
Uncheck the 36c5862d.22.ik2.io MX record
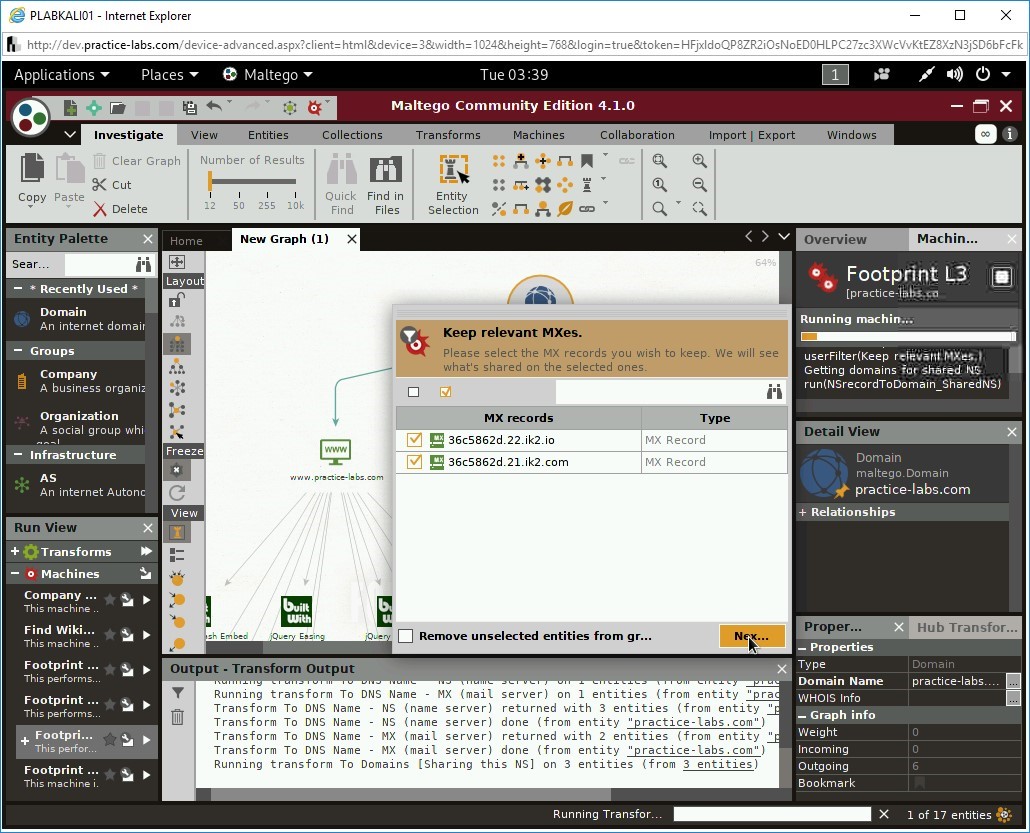414,440
